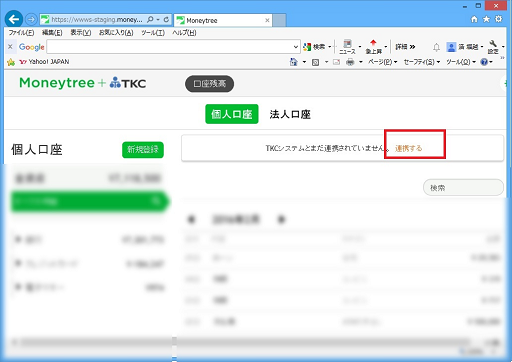Open the browser home page icon

474,19
